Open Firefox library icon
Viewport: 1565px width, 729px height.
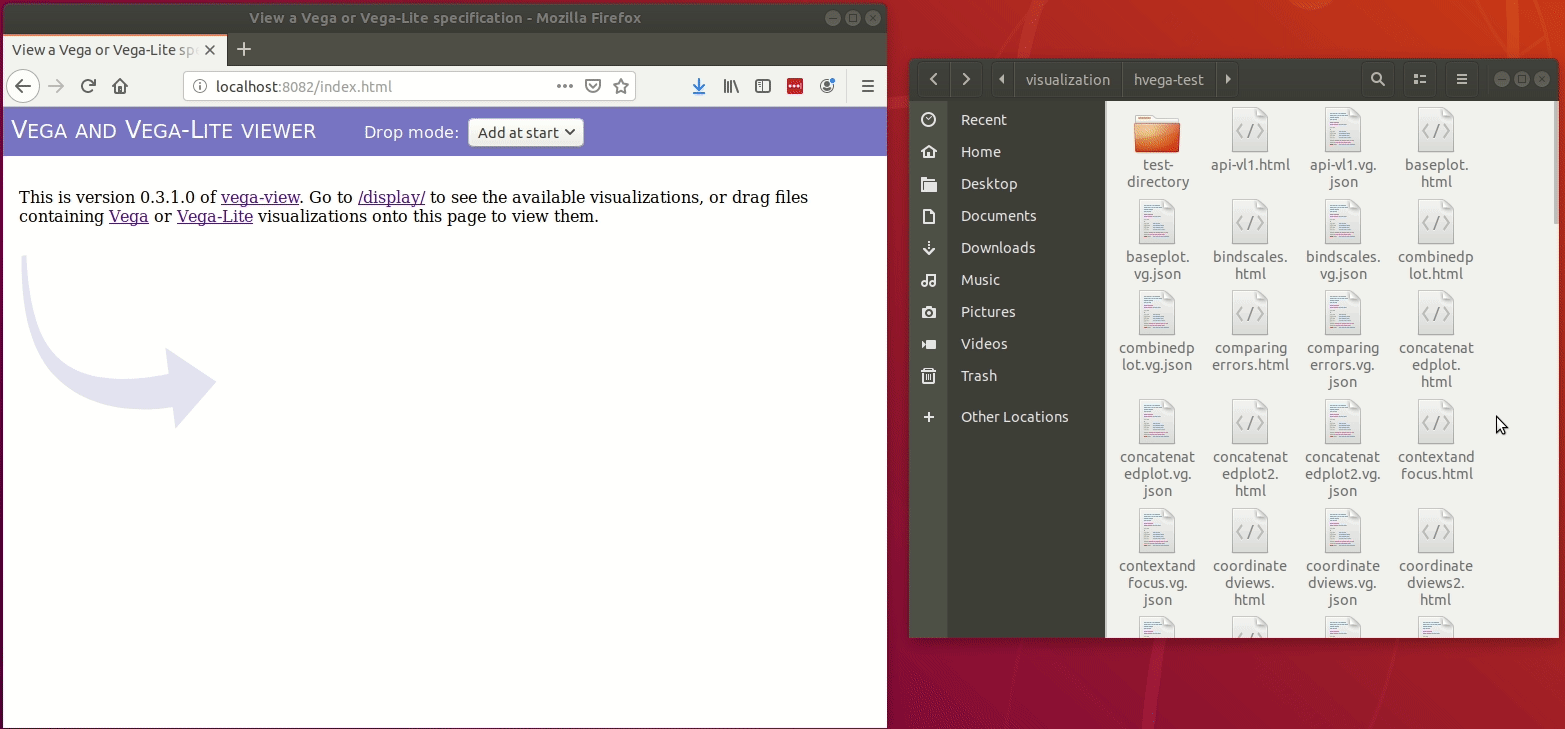click(x=731, y=86)
